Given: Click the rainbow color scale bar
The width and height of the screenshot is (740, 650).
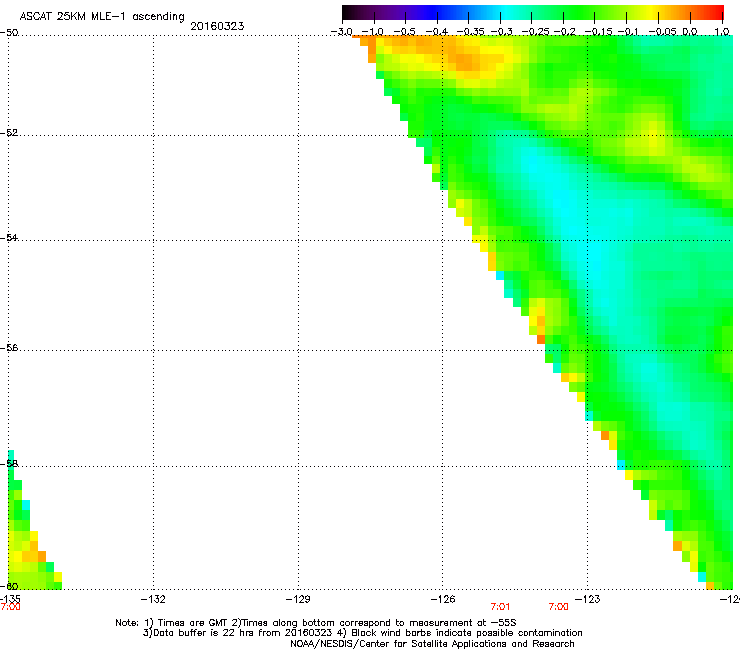Looking at the screenshot, I should (532, 13).
